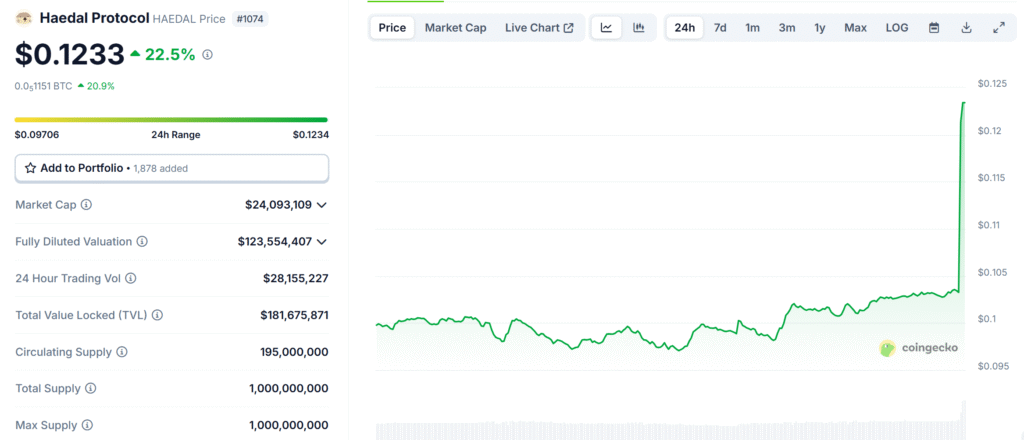Open the Live Chart link

539,28
